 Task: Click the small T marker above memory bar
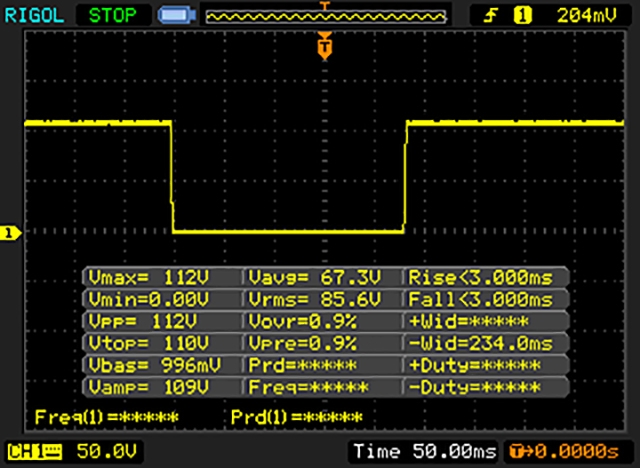(324, 5)
